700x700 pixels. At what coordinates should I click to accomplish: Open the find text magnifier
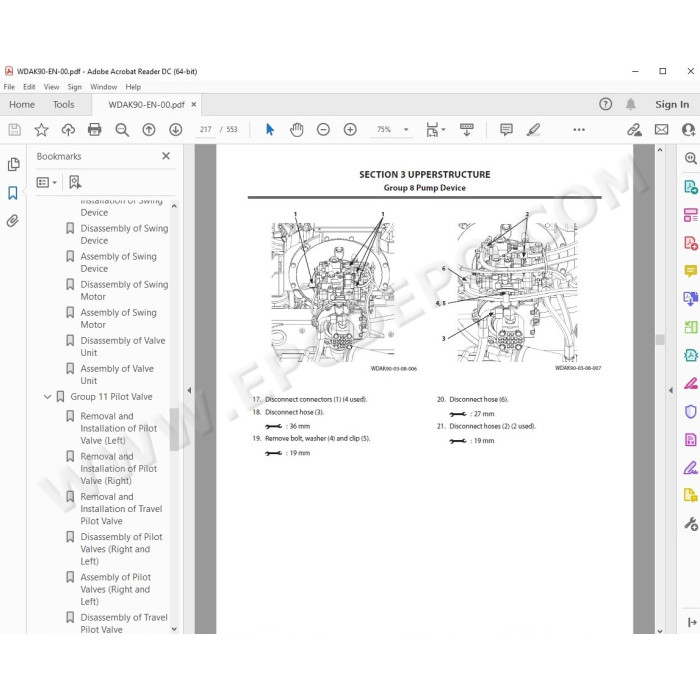click(x=122, y=130)
